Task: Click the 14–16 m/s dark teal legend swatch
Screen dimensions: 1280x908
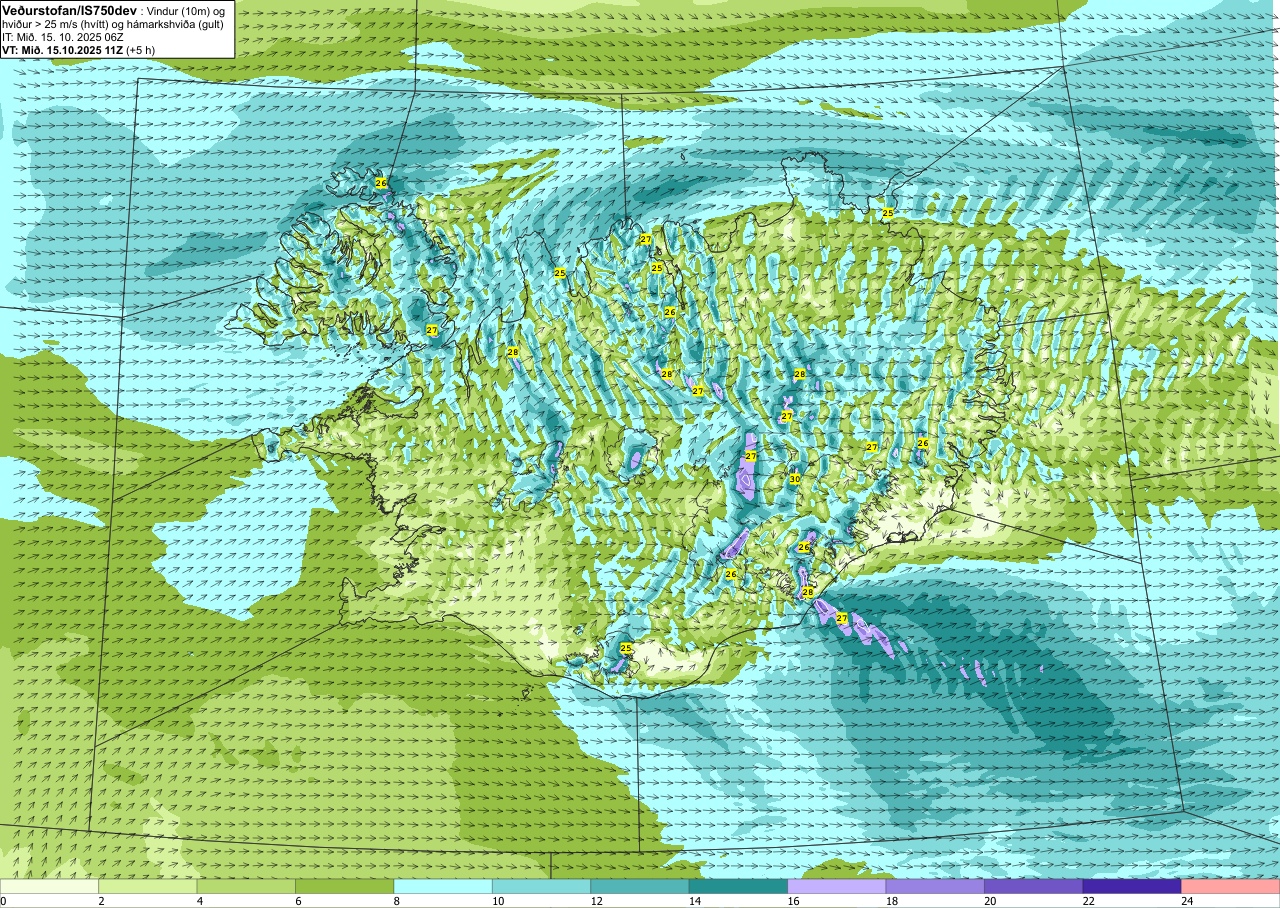Action: pos(738,887)
